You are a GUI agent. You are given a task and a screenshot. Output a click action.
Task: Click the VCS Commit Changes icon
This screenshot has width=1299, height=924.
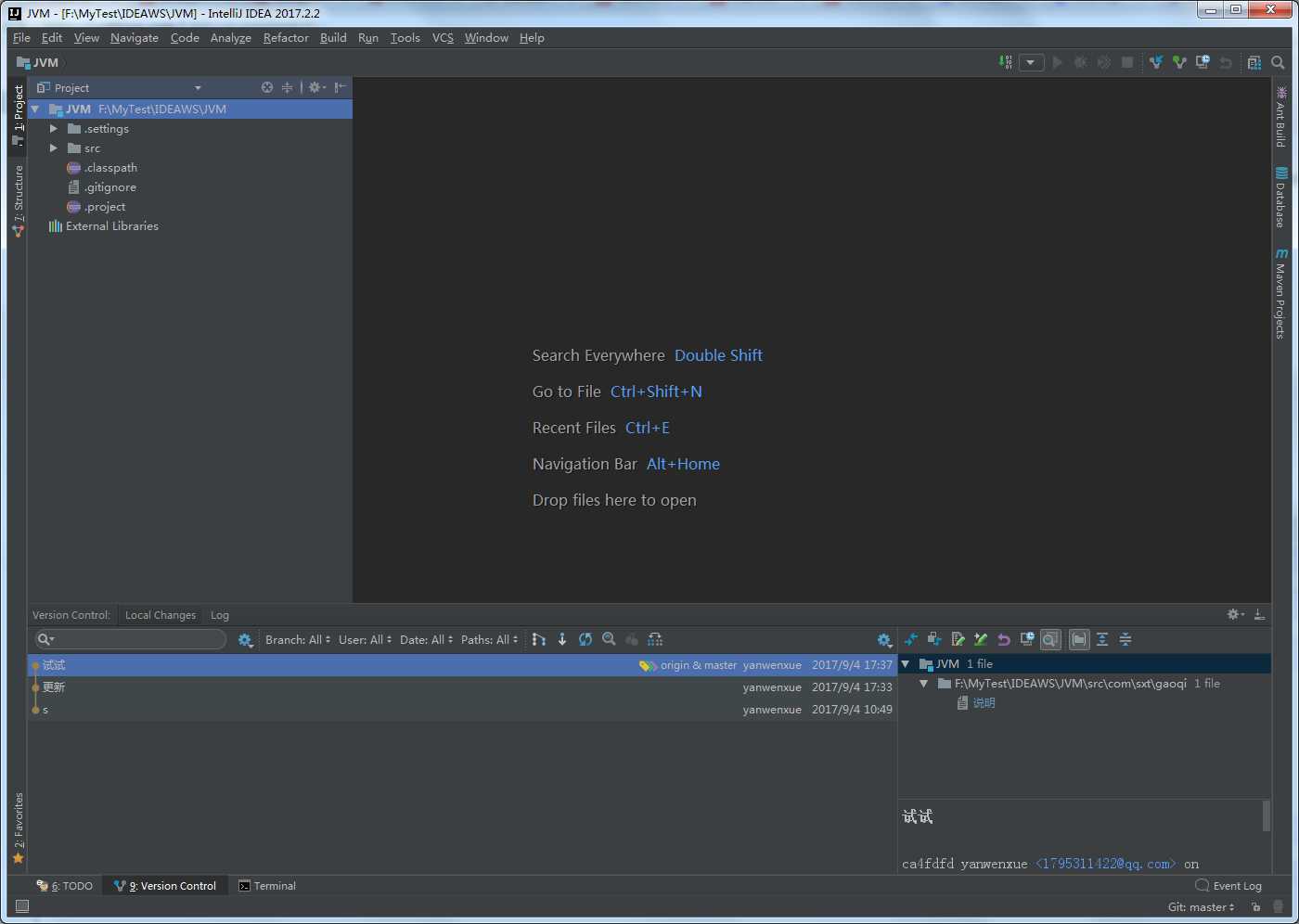click(x=1179, y=62)
